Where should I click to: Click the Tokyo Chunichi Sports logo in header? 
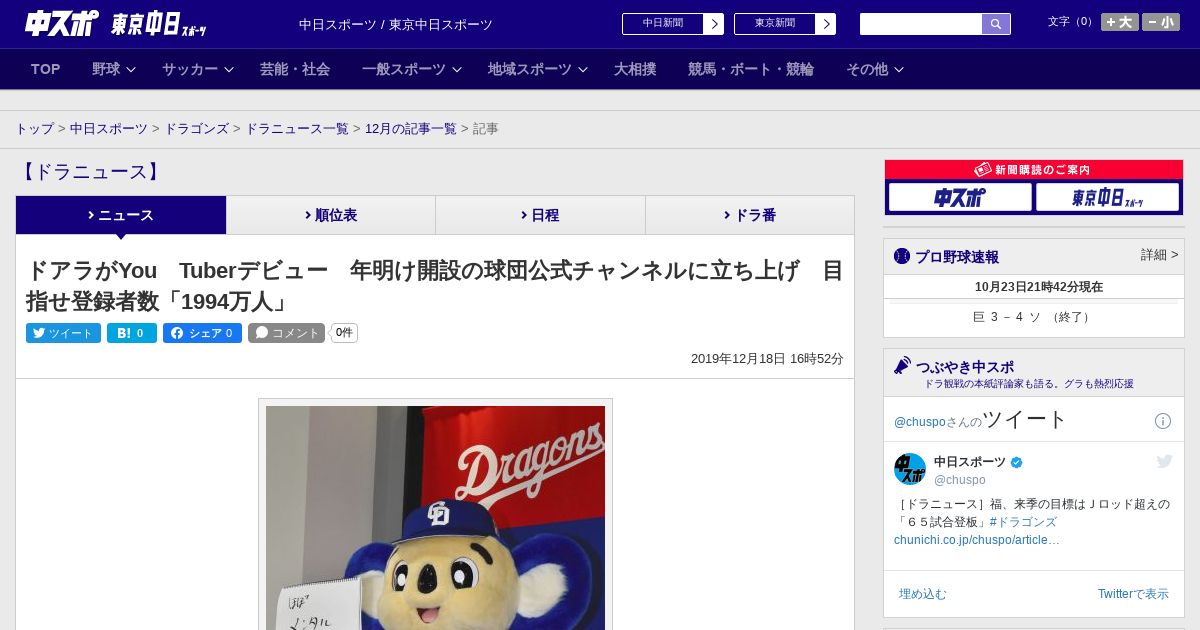(158, 24)
